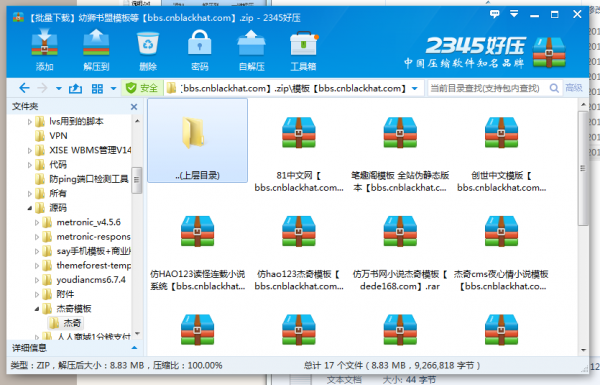Open the ..(上层目录) parent folder
Screen dimensions: 600x385
(197, 140)
